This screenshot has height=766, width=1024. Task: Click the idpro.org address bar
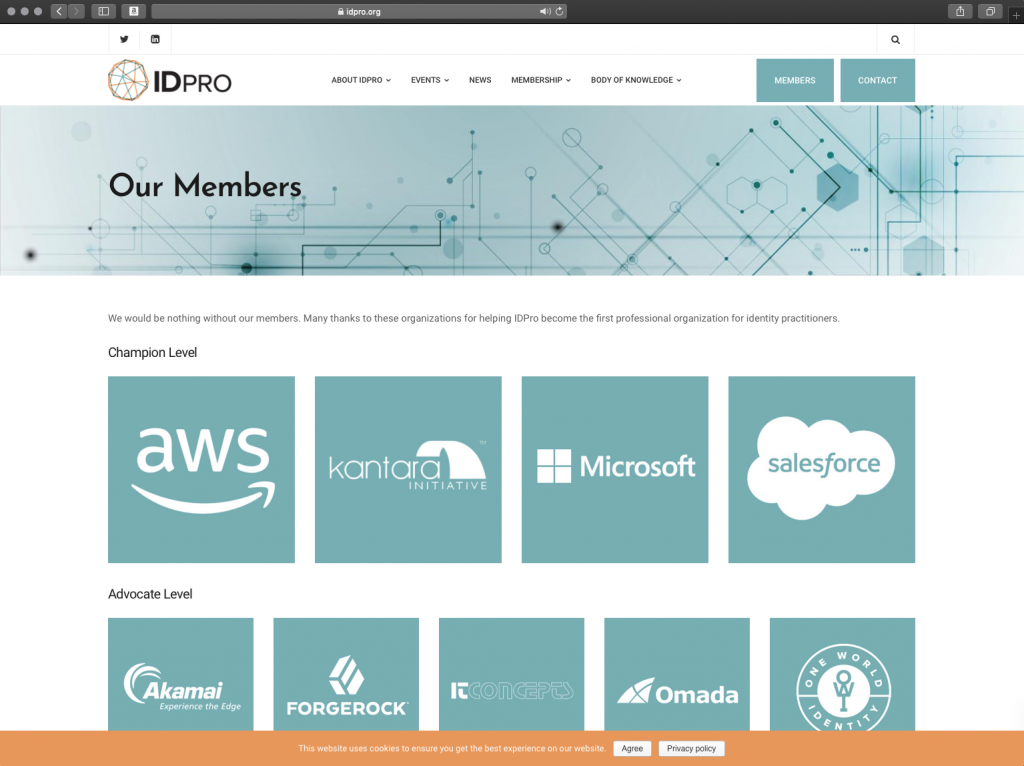point(359,12)
